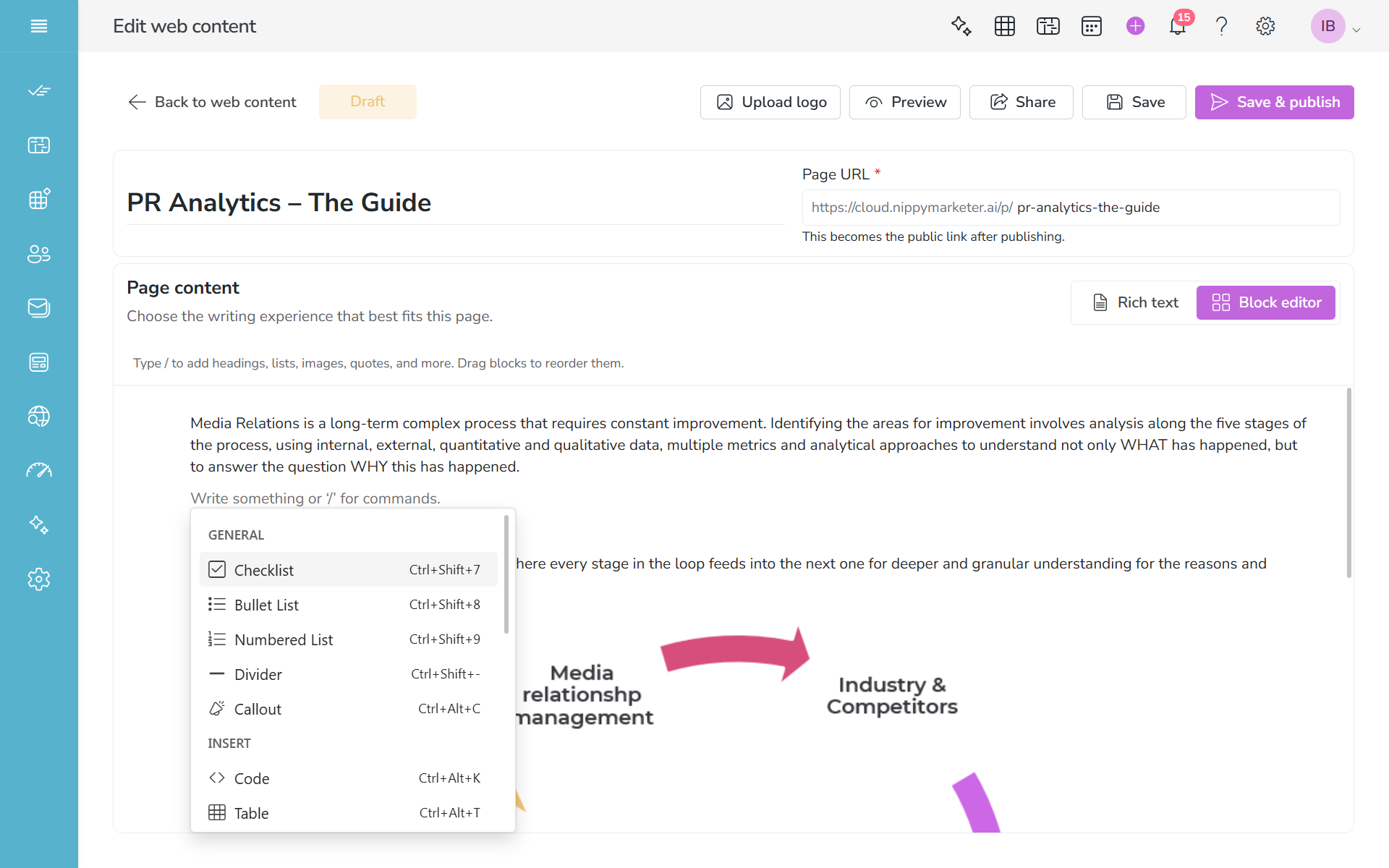Open the top bar settings gear

tap(1265, 26)
